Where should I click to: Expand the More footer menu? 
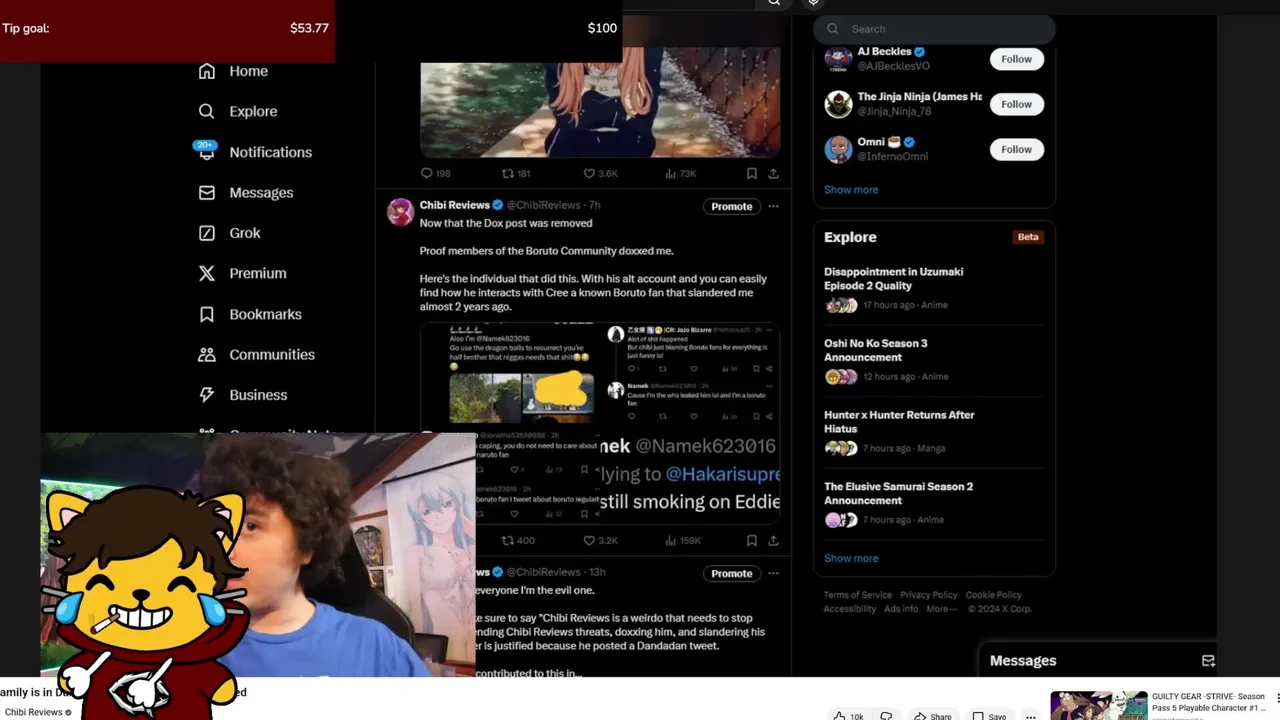click(942, 609)
